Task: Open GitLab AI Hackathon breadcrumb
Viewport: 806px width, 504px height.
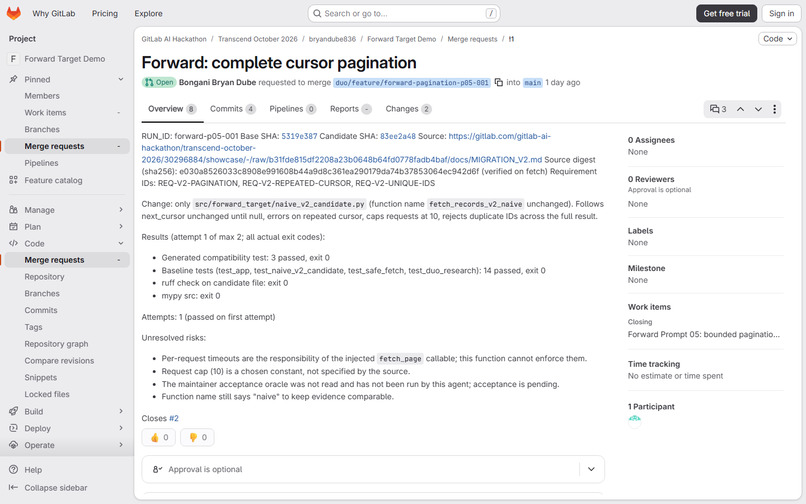Action: (x=174, y=39)
